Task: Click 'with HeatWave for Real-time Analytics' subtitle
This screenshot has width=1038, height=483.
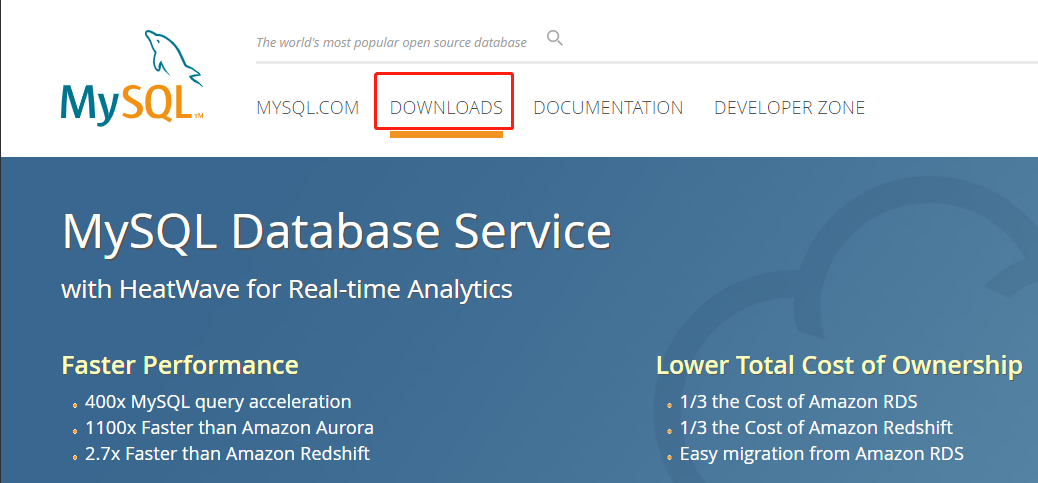Action: tap(287, 289)
